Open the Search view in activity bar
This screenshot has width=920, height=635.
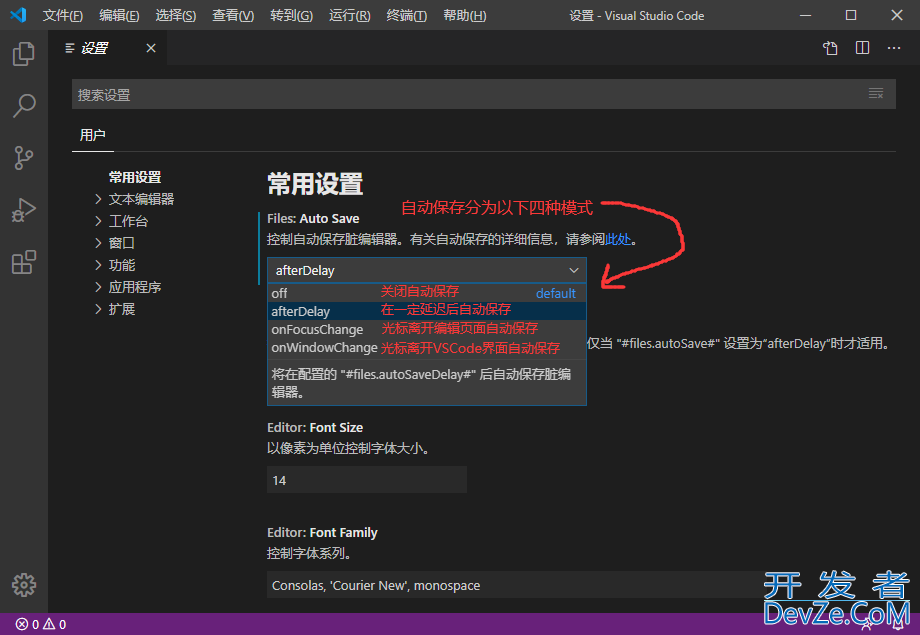23,106
